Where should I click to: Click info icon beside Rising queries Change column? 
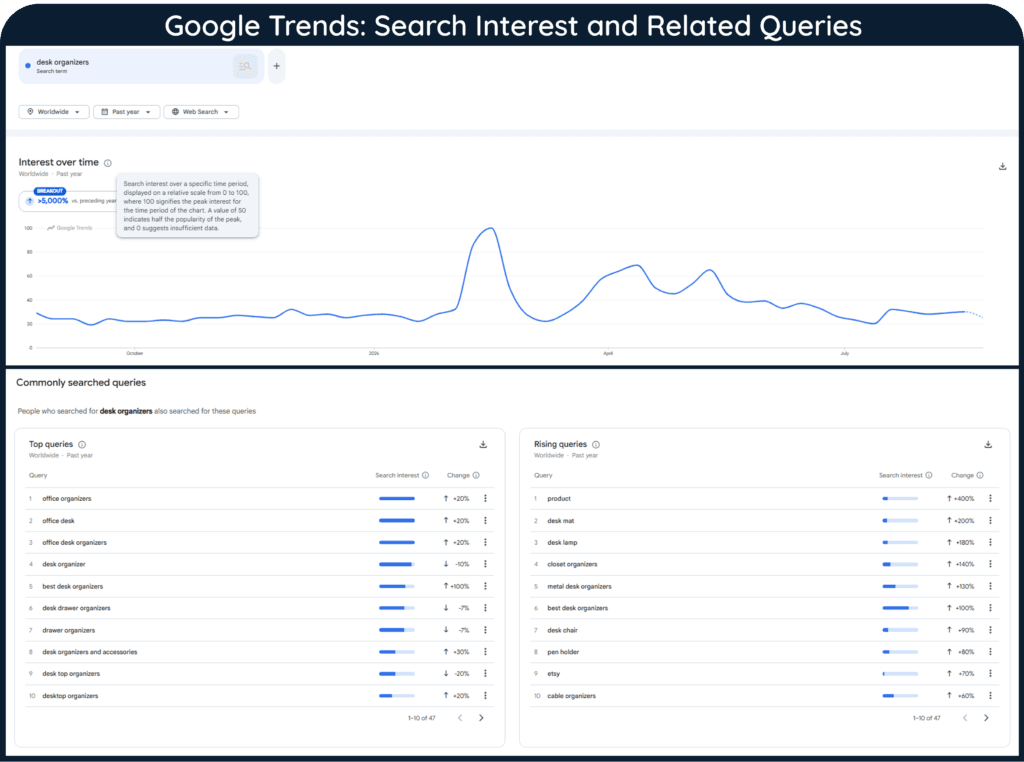click(x=980, y=475)
